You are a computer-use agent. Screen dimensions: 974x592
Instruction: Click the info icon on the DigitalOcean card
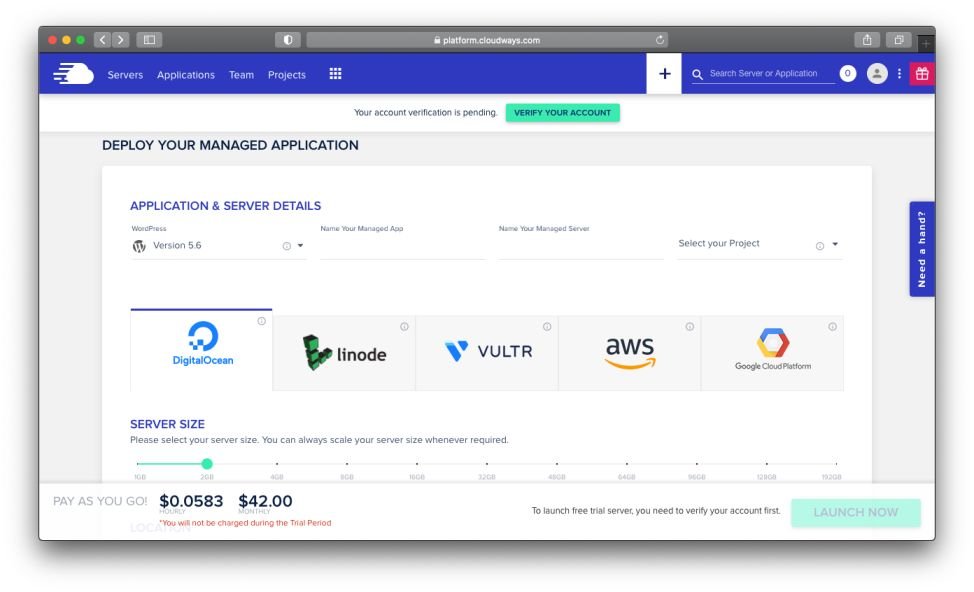(x=261, y=321)
